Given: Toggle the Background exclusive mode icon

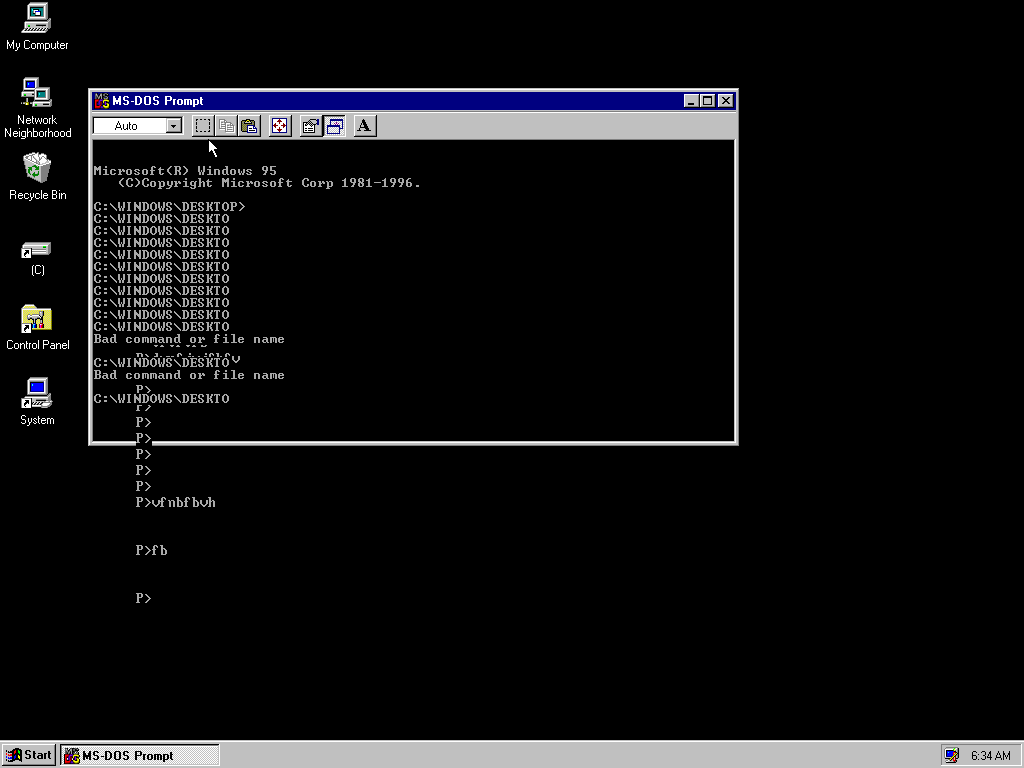Looking at the screenshot, I should [334, 125].
